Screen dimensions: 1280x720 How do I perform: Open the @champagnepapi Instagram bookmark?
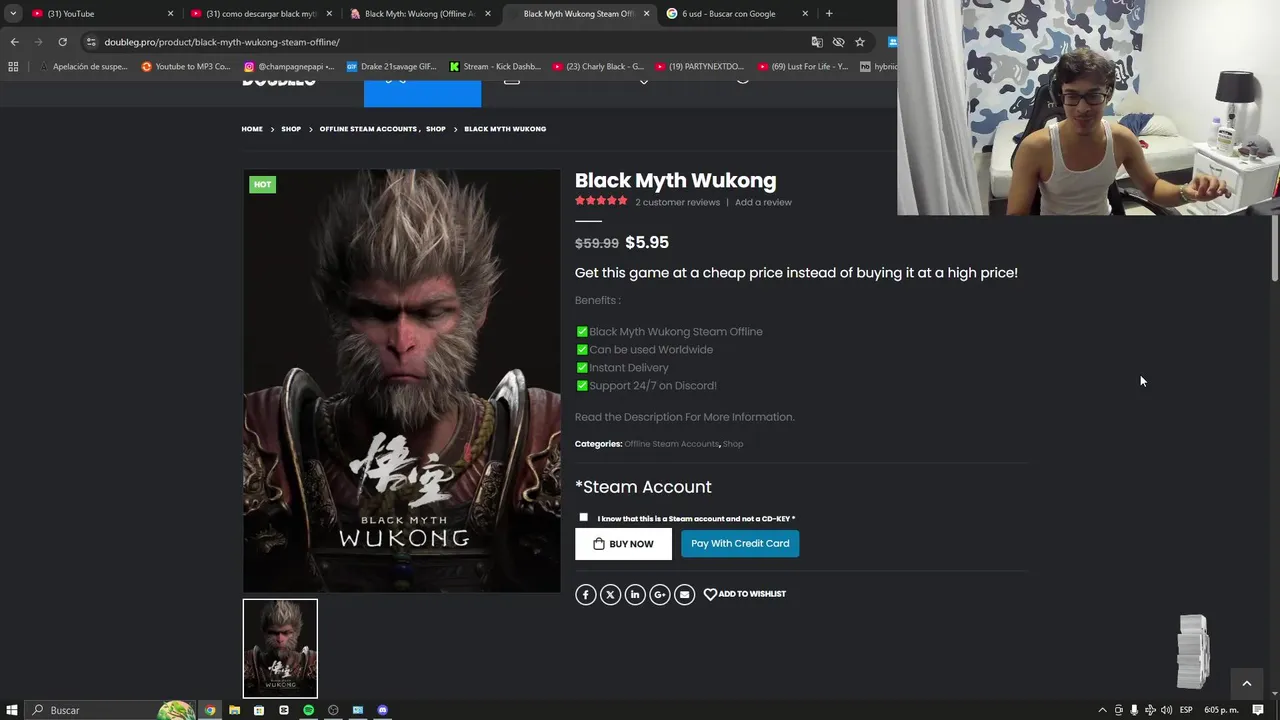coord(288,67)
